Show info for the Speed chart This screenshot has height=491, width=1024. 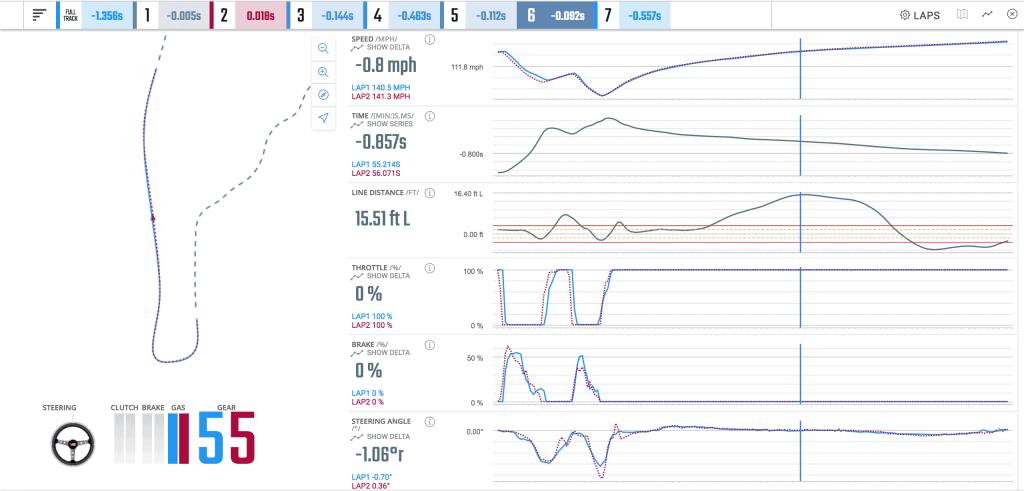click(x=430, y=40)
